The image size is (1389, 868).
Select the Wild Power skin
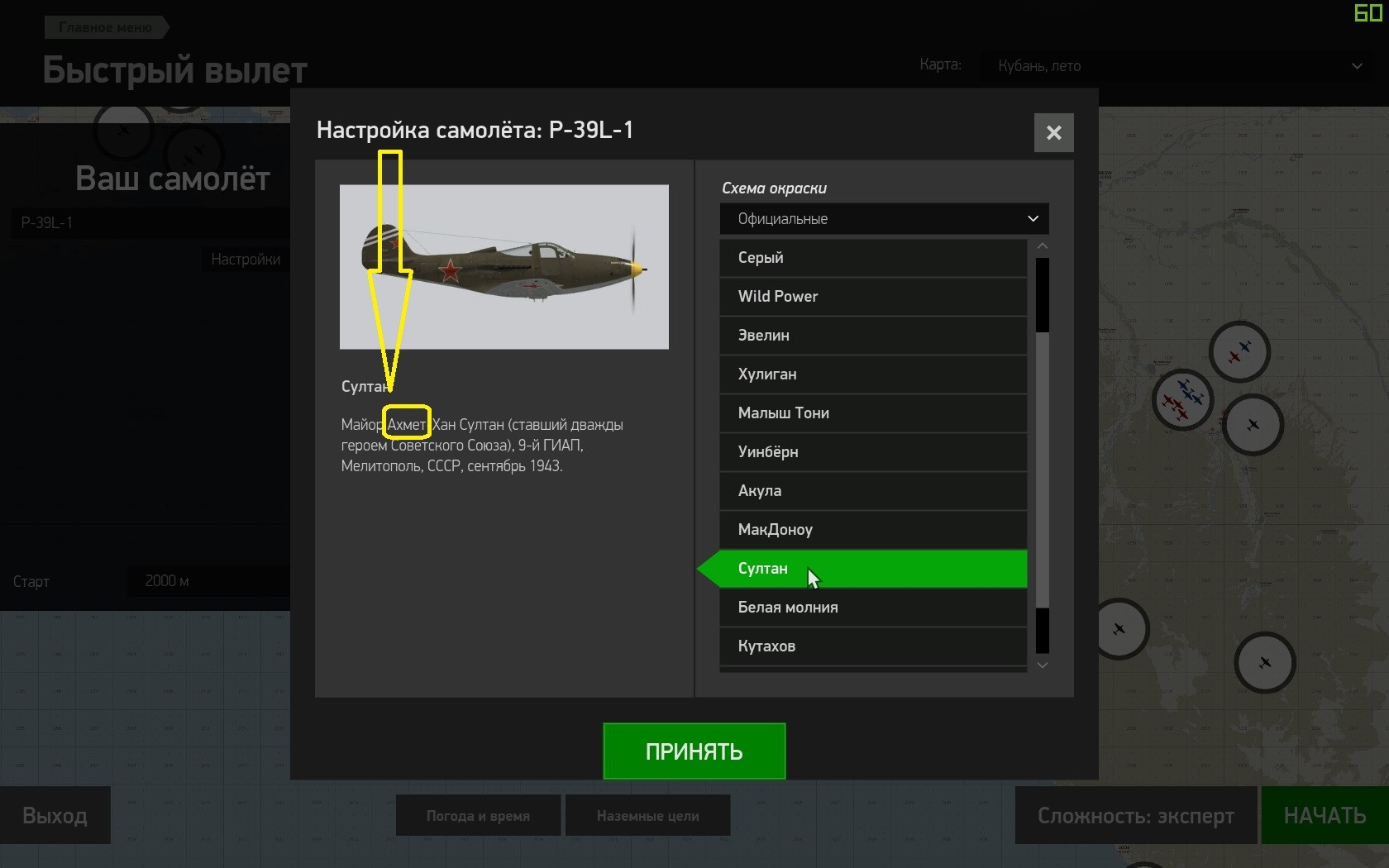click(873, 297)
